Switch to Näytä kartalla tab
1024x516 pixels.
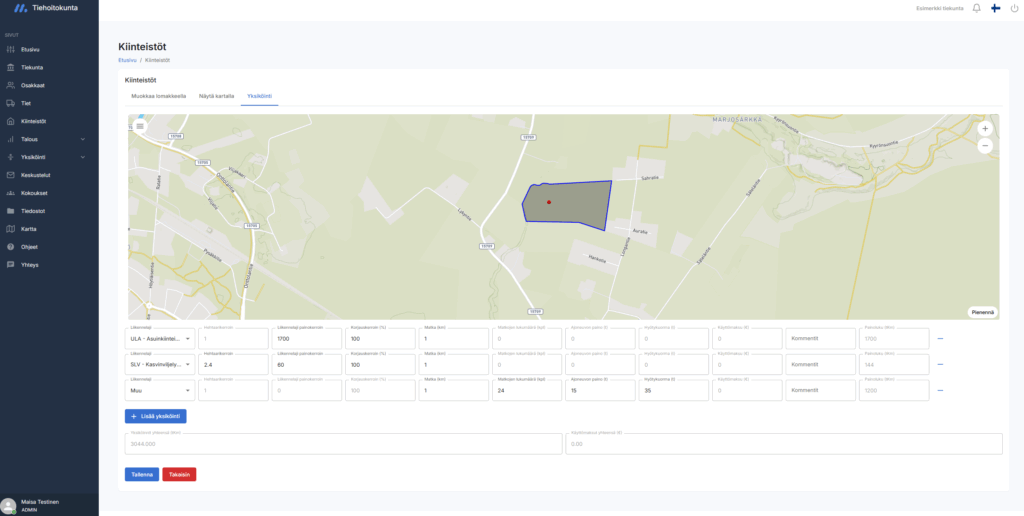click(216, 96)
